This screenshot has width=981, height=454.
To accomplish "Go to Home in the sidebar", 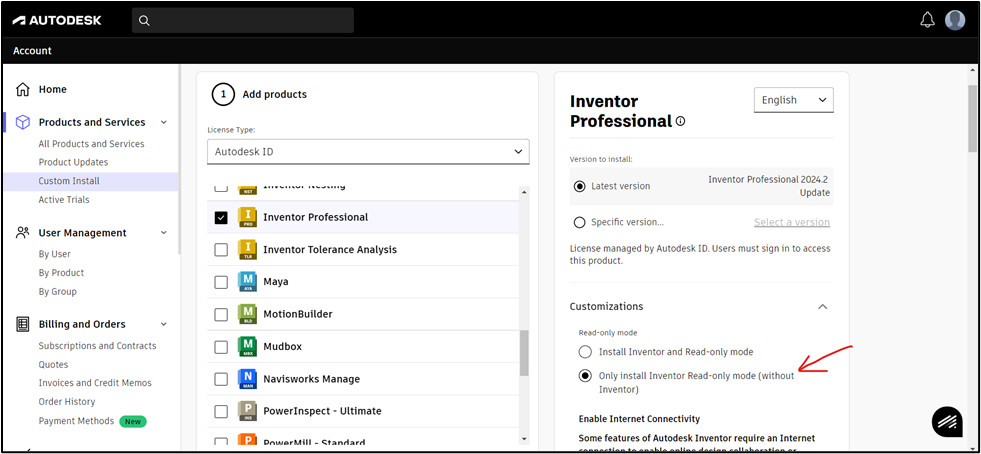I will coord(52,89).
